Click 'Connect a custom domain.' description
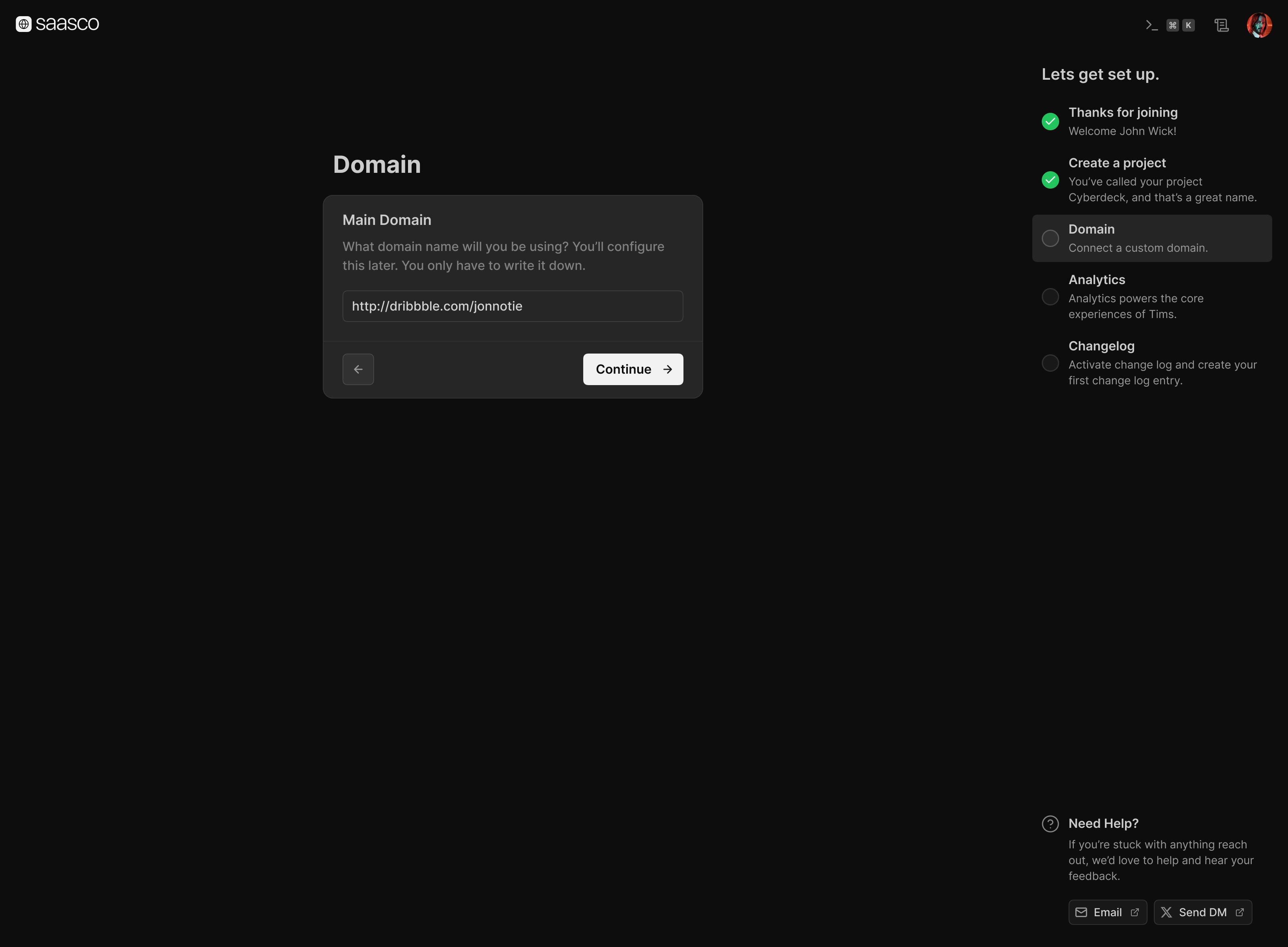Viewport: 1288px width, 947px height. click(1138, 248)
